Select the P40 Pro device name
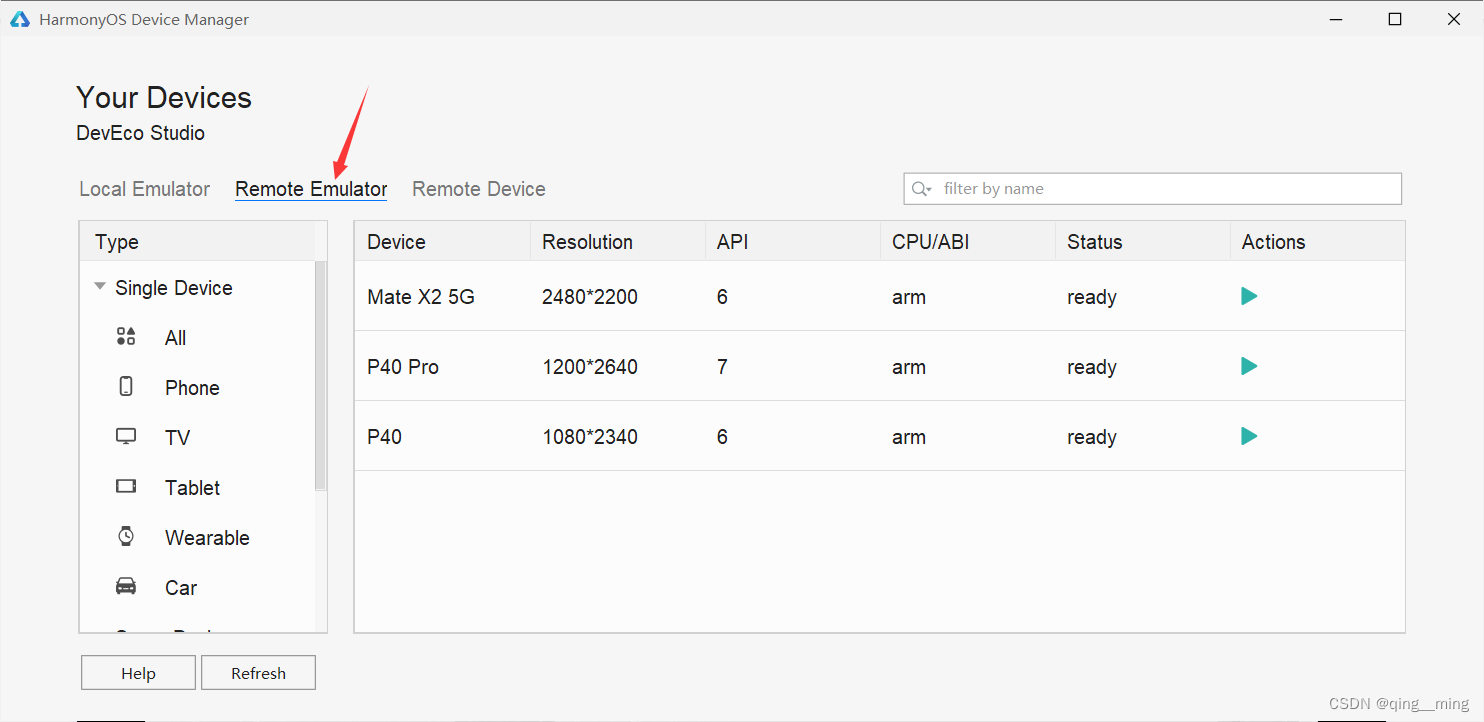1484x722 pixels. pos(403,367)
